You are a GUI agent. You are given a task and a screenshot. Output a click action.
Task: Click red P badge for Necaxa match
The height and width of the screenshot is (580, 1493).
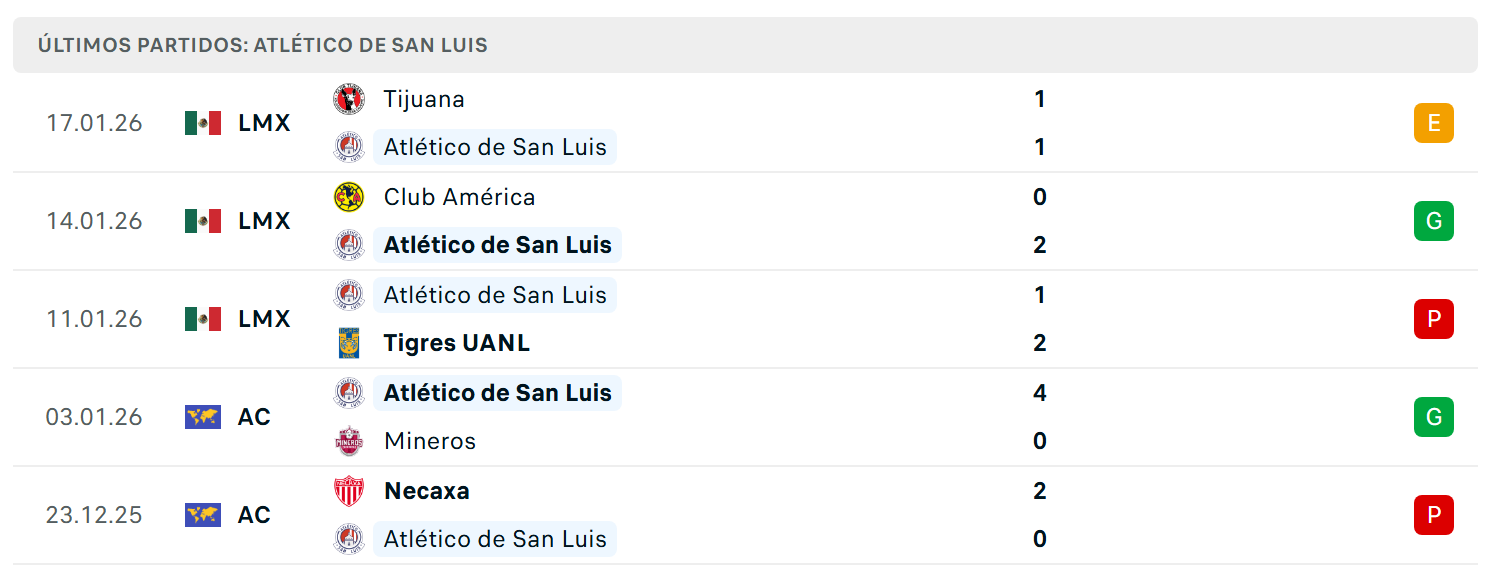[x=1433, y=515]
